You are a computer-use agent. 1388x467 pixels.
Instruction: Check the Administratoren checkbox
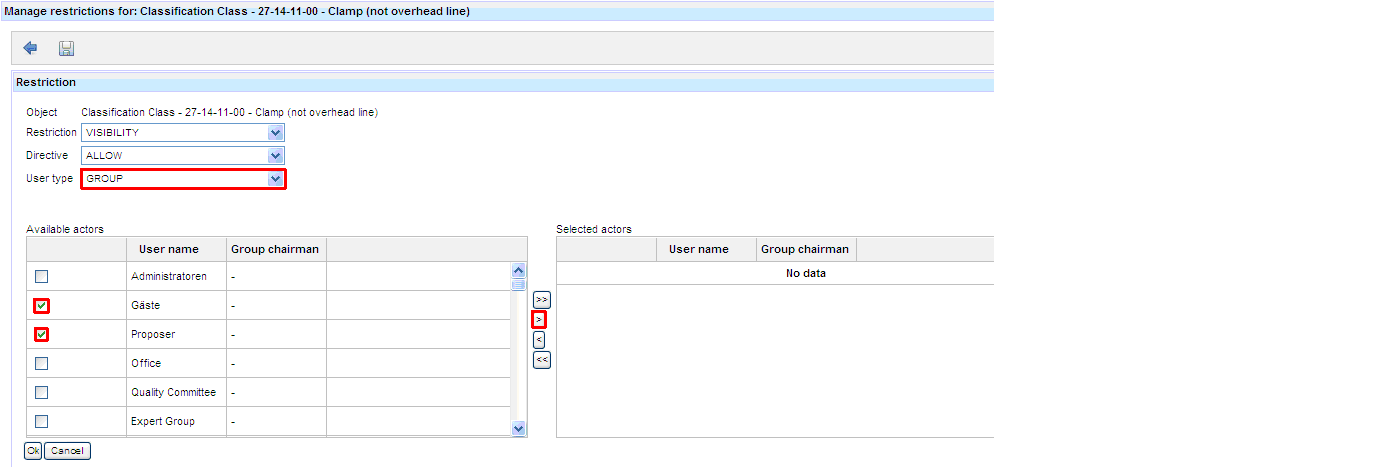42,277
